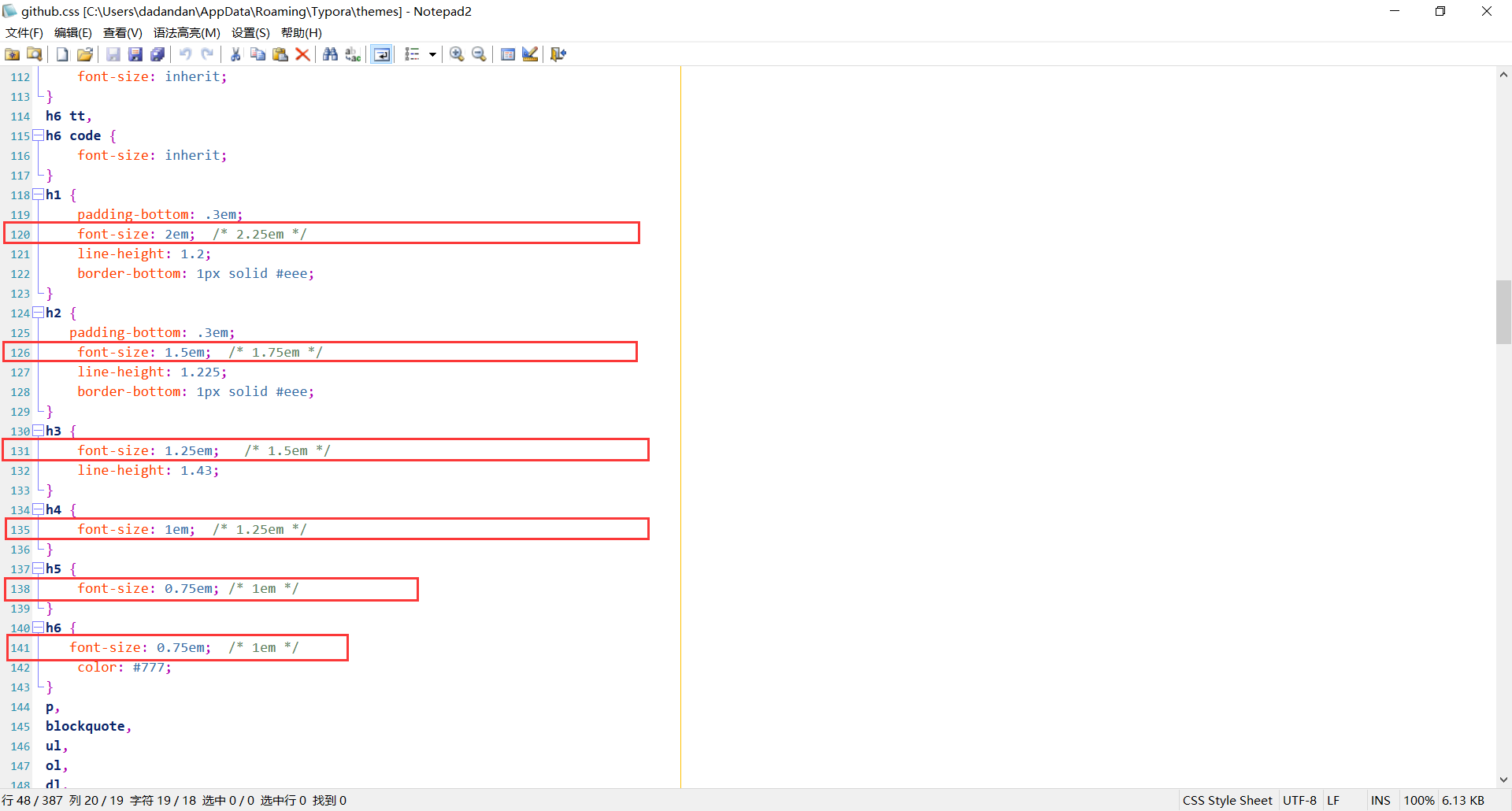The width and height of the screenshot is (1512, 811).
Task: Open the 帮助(H) menu
Action: click(302, 33)
